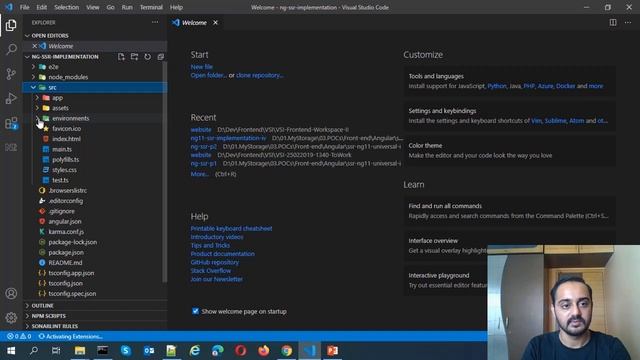Click the Open folder link

point(209,75)
